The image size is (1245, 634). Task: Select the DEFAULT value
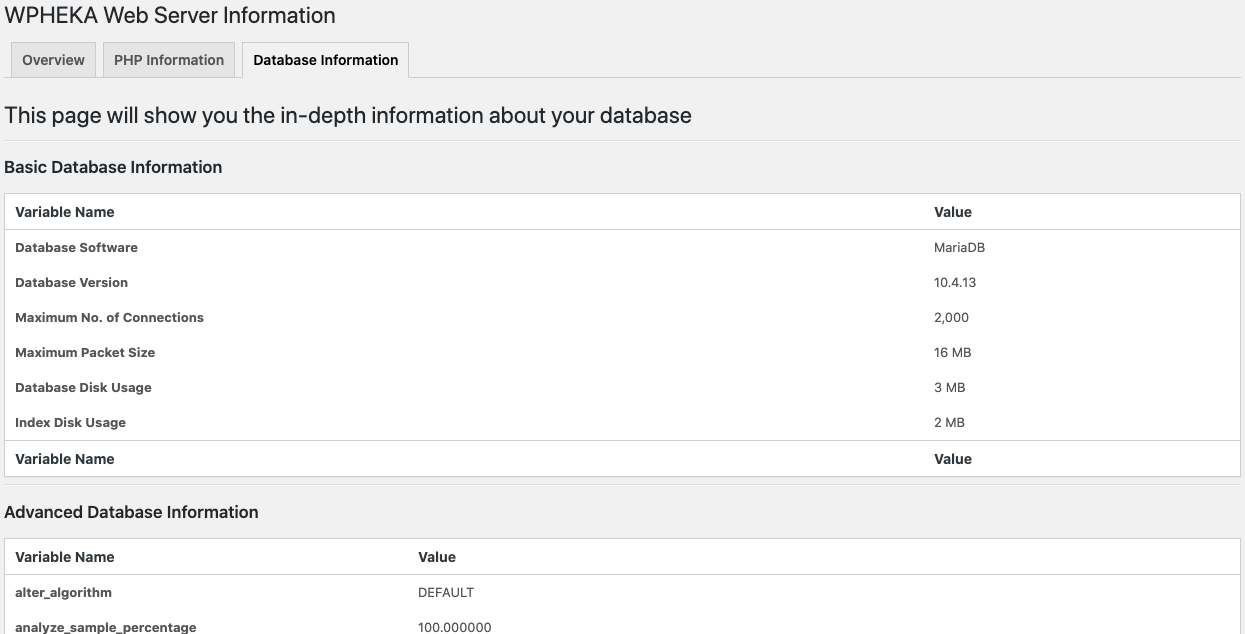tap(446, 592)
